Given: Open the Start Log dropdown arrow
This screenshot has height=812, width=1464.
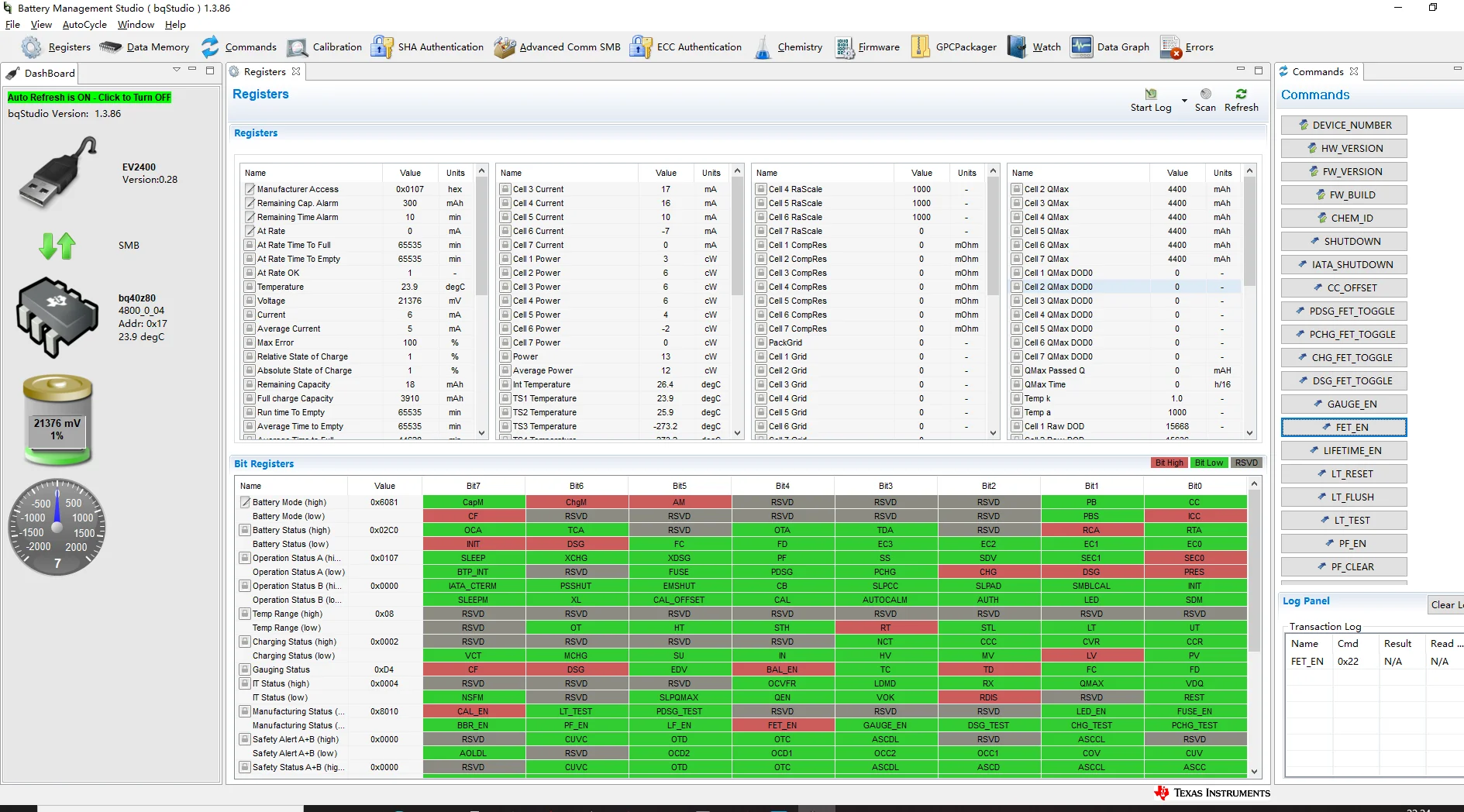Looking at the screenshot, I should click(x=1184, y=101).
